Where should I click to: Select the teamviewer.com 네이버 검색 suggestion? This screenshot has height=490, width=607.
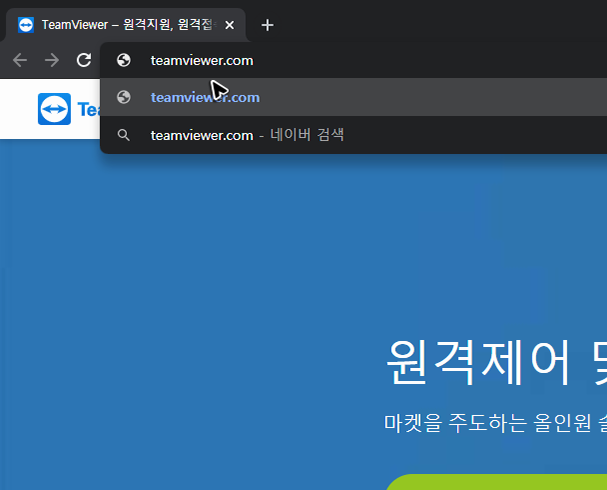pyautogui.click(x=353, y=135)
